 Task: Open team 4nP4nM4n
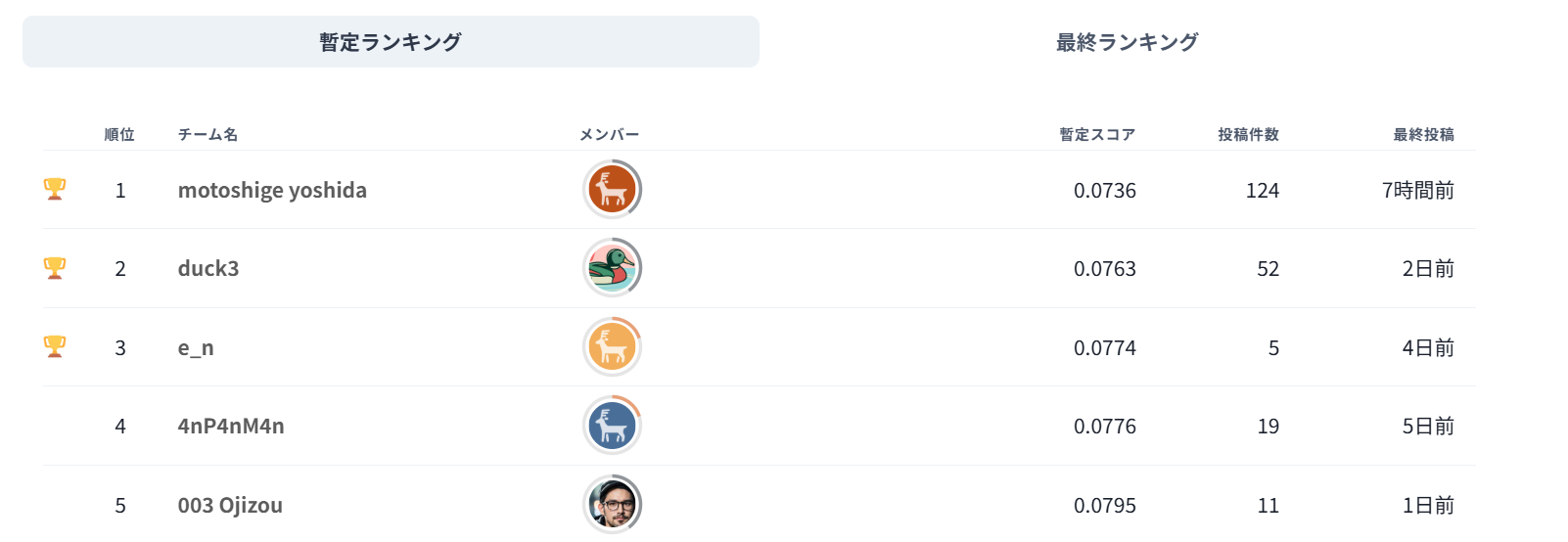click(x=231, y=426)
